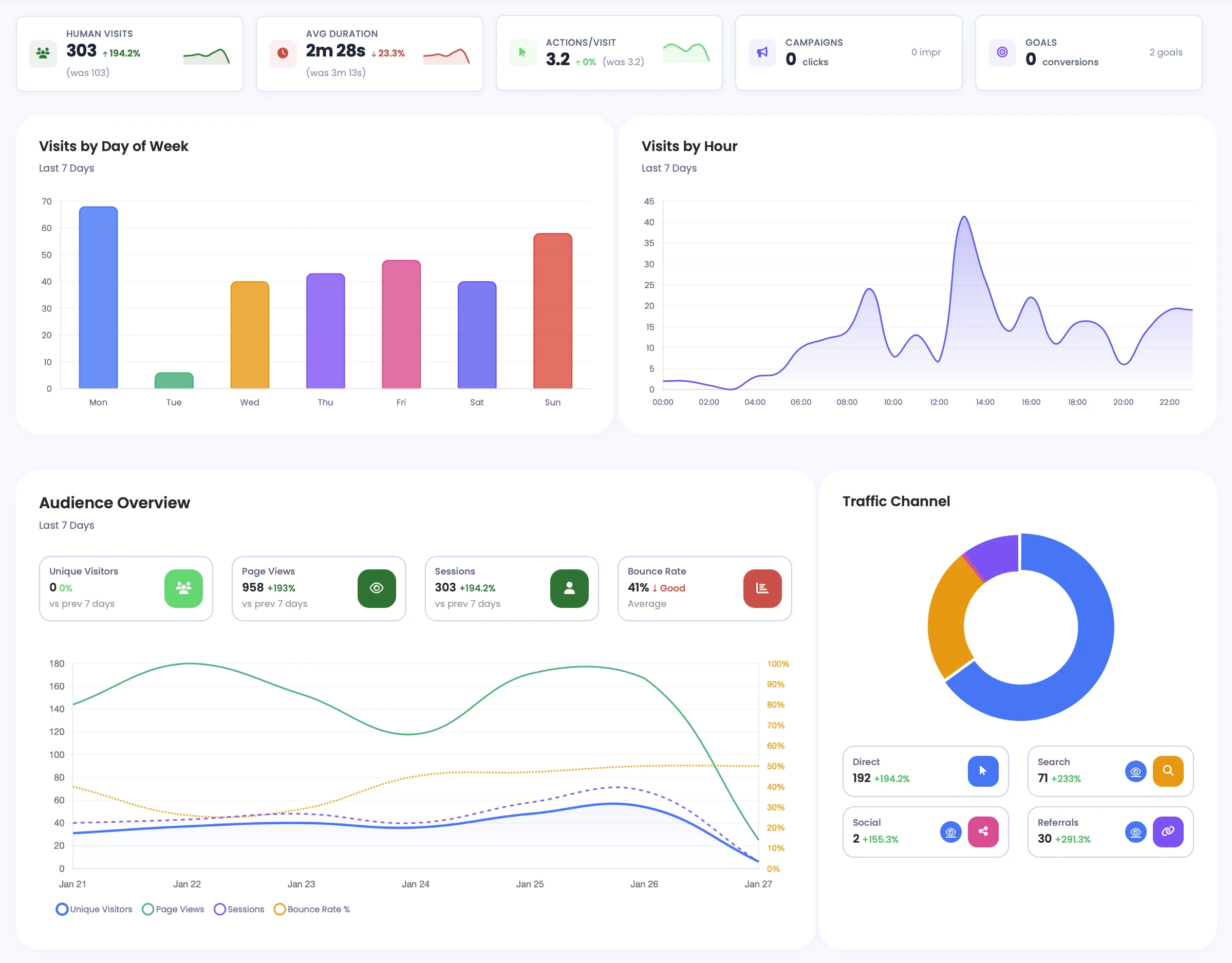This screenshot has width=1232, height=963.
Task: Toggle the Bounce Rate % legend series
Action: 312,910
